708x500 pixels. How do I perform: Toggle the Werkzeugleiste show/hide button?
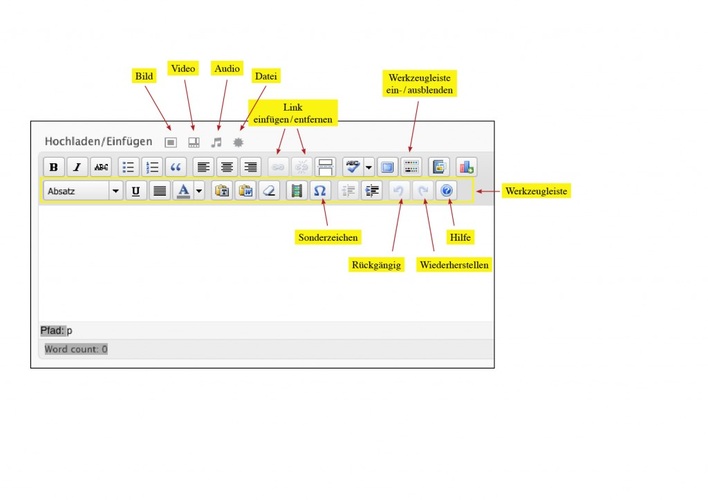pos(412,167)
